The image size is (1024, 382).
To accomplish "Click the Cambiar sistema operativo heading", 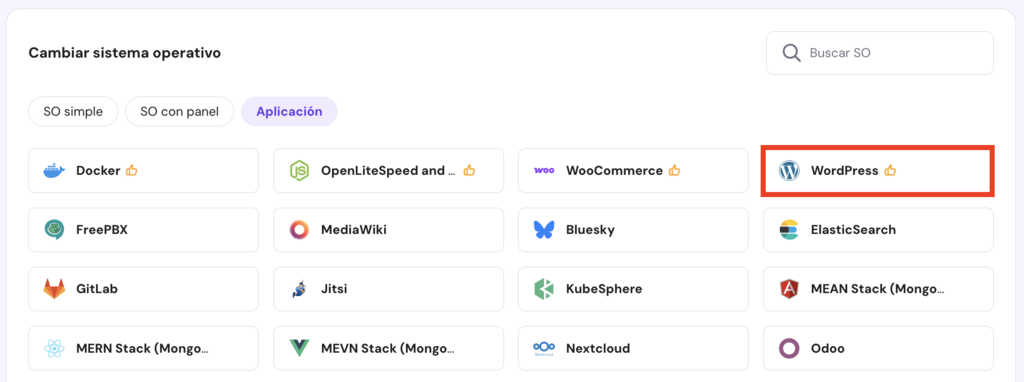I will [x=125, y=53].
